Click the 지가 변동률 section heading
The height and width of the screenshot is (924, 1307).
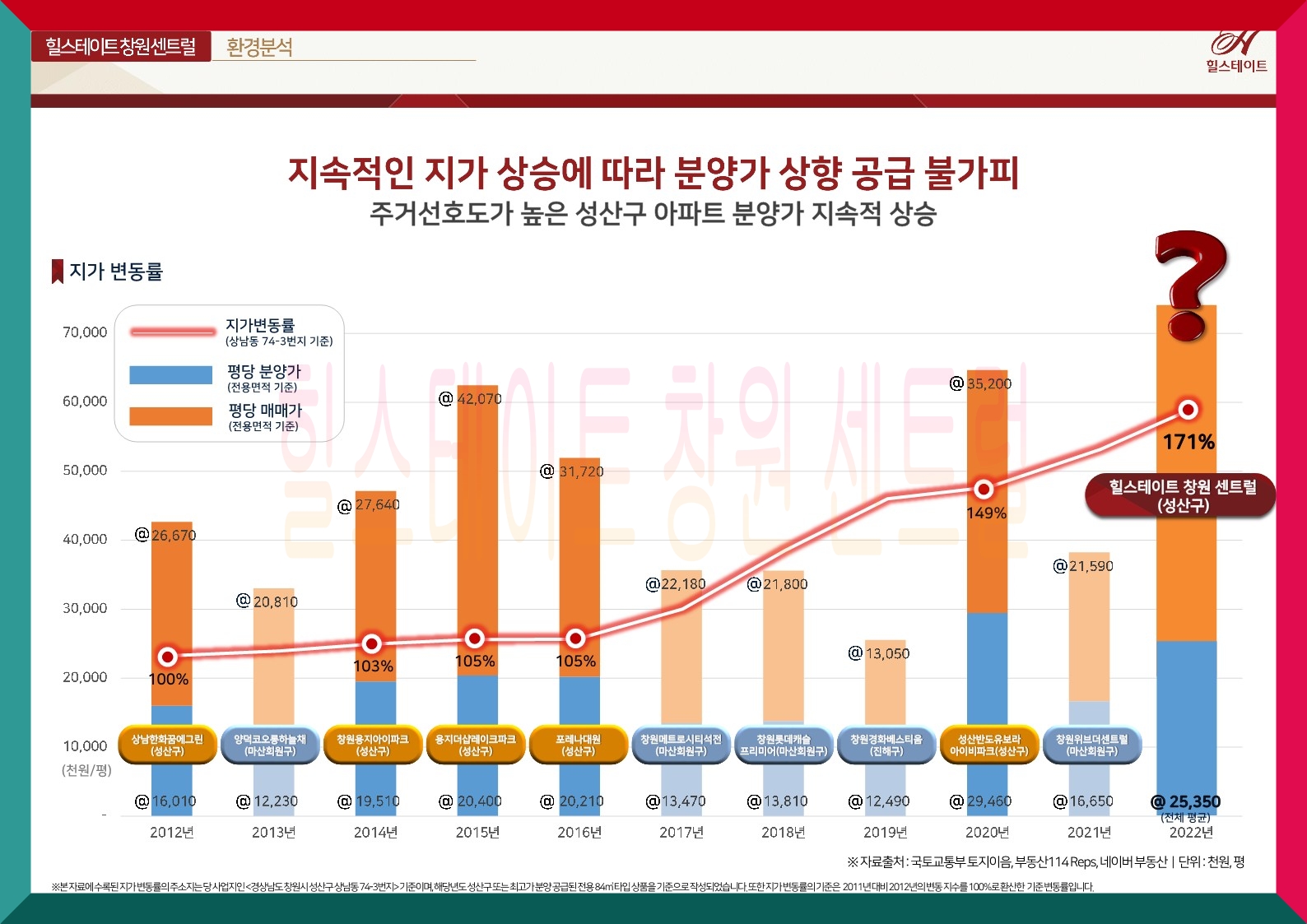[116, 272]
